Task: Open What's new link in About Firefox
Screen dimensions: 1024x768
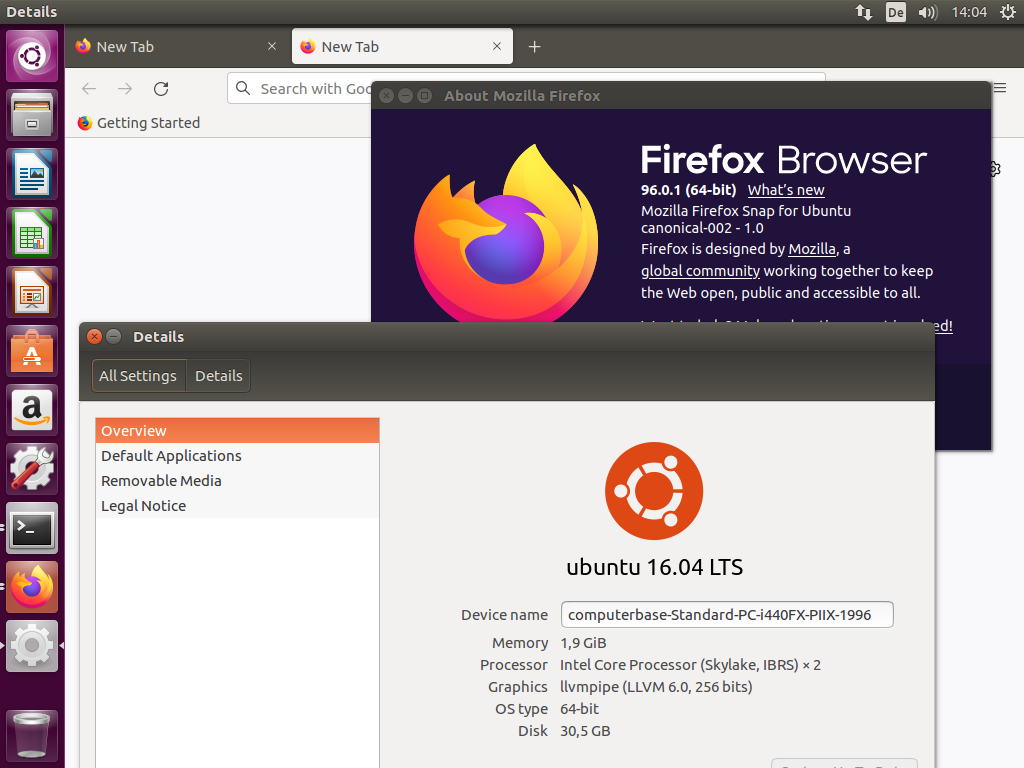Action: point(786,190)
